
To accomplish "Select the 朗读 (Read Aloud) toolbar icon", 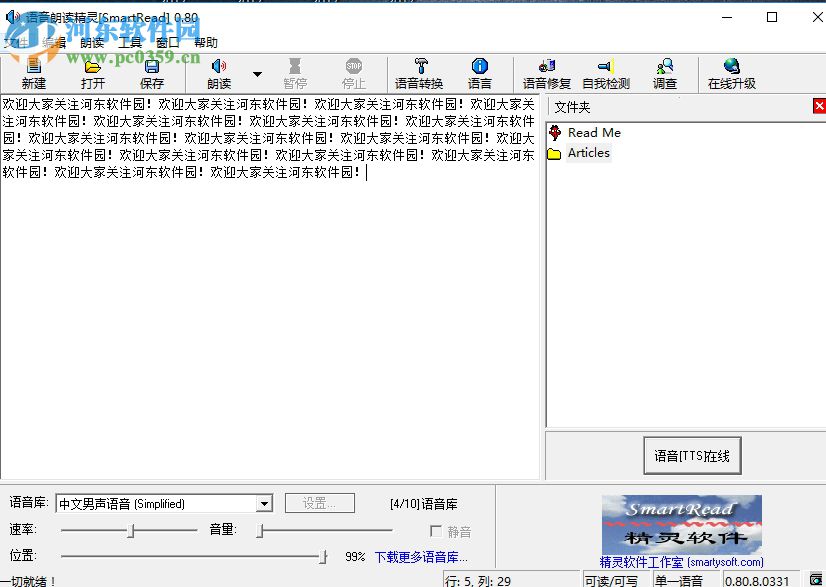I will 218,73.
